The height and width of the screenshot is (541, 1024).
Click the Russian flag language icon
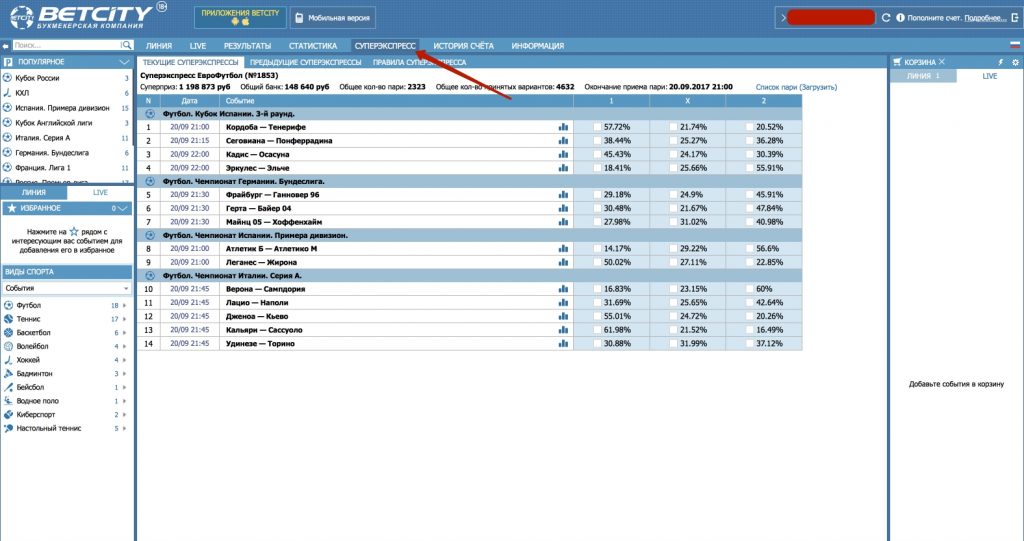[x=1014, y=46]
